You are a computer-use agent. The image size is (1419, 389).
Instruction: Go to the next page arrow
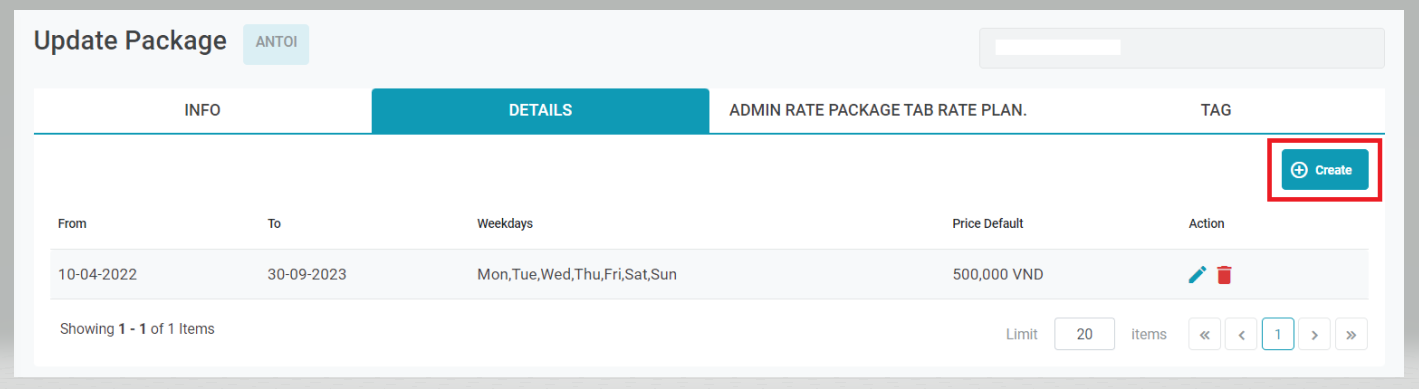point(1314,335)
